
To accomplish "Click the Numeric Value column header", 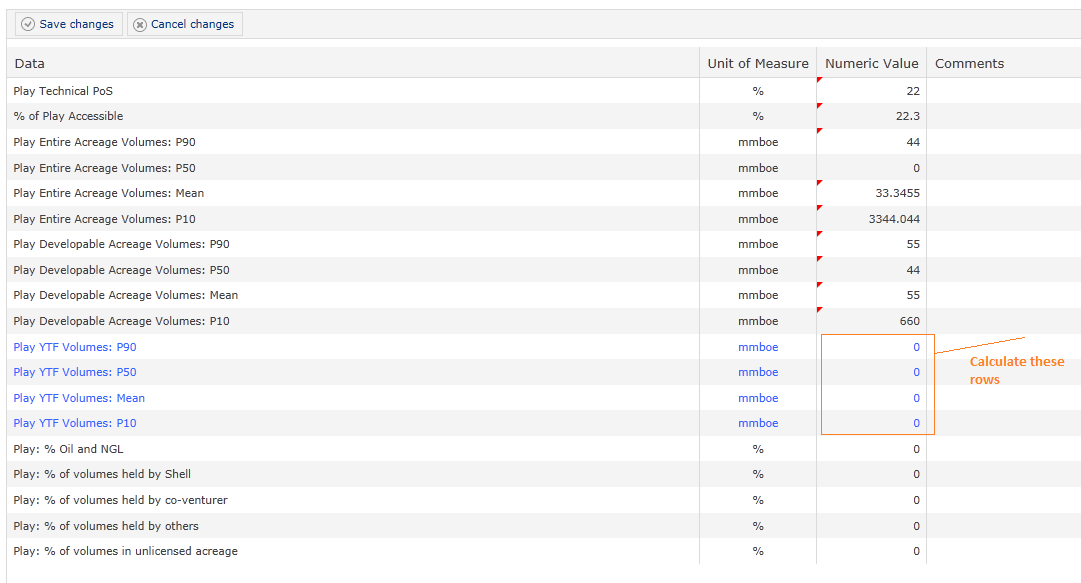I will [871, 63].
